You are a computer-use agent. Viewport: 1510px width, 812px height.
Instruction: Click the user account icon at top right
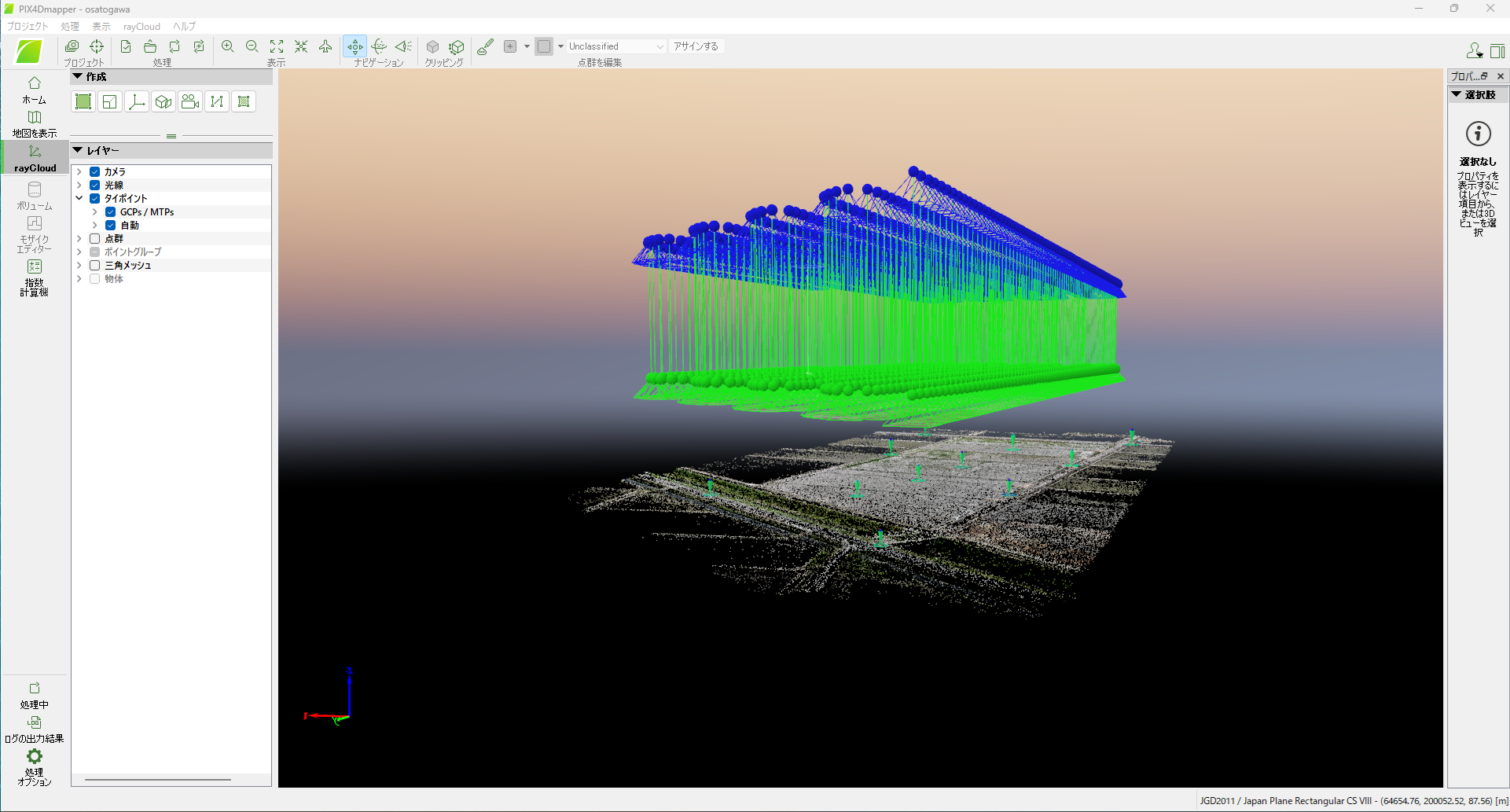1475,51
